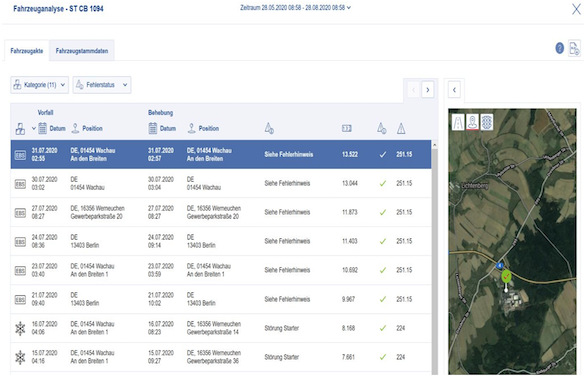Click the blue help question mark icon

point(559,48)
